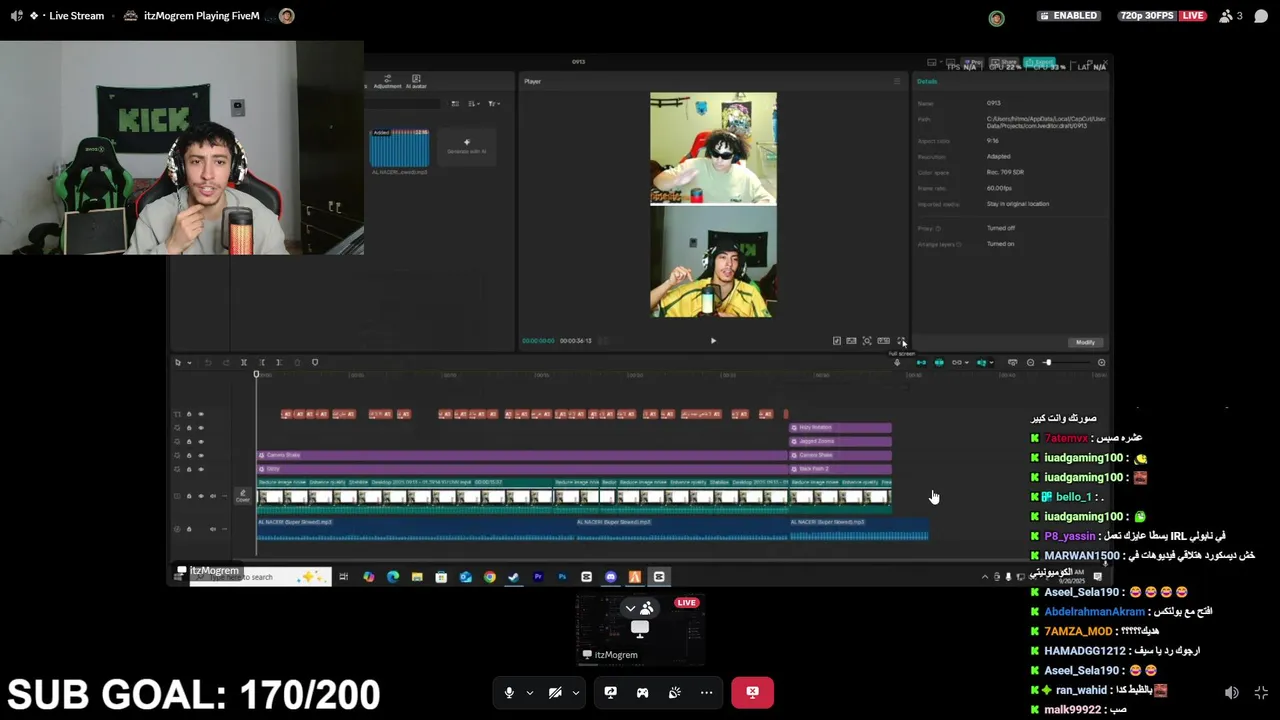Click the ENABLED indicator at the top
The image size is (1280, 720).
click(x=1069, y=16)
